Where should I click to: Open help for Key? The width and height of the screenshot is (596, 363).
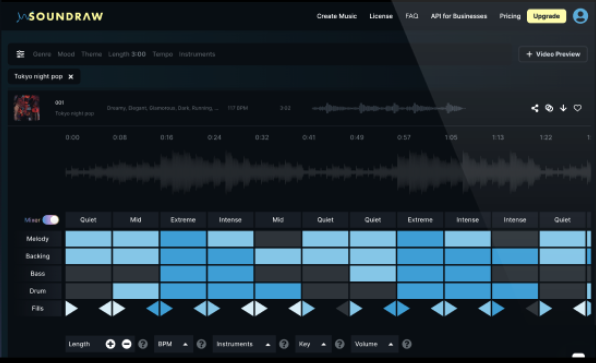(x=340, y=344)
